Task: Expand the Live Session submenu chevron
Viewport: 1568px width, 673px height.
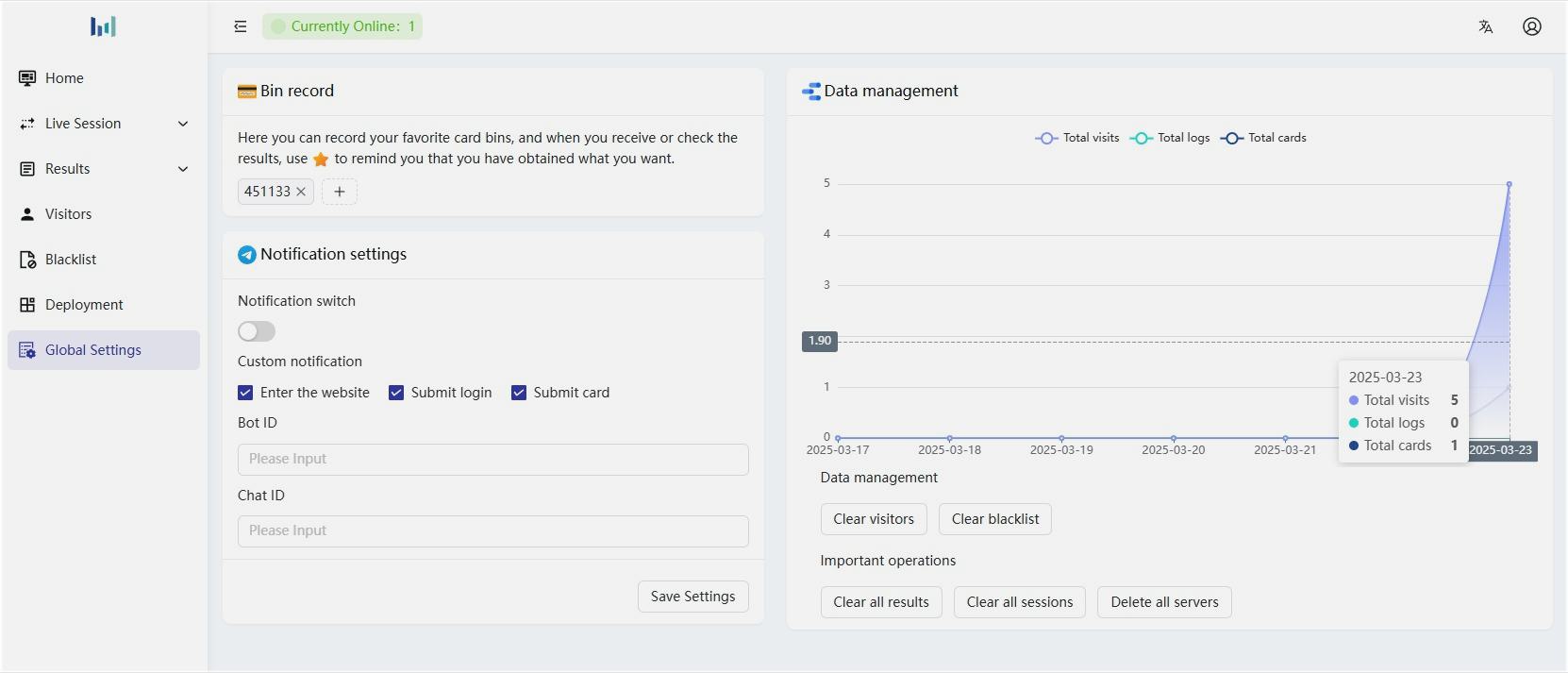Action: pos(183,124)
